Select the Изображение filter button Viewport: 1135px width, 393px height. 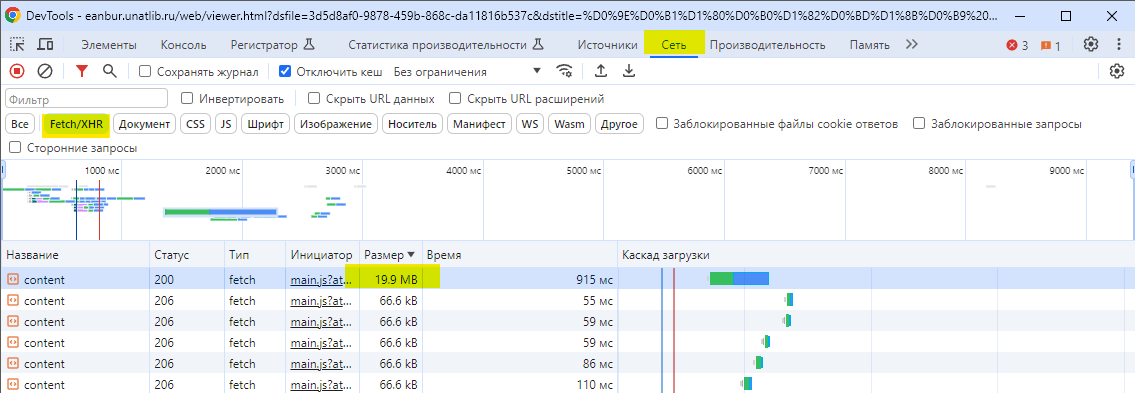coord(336,124)
